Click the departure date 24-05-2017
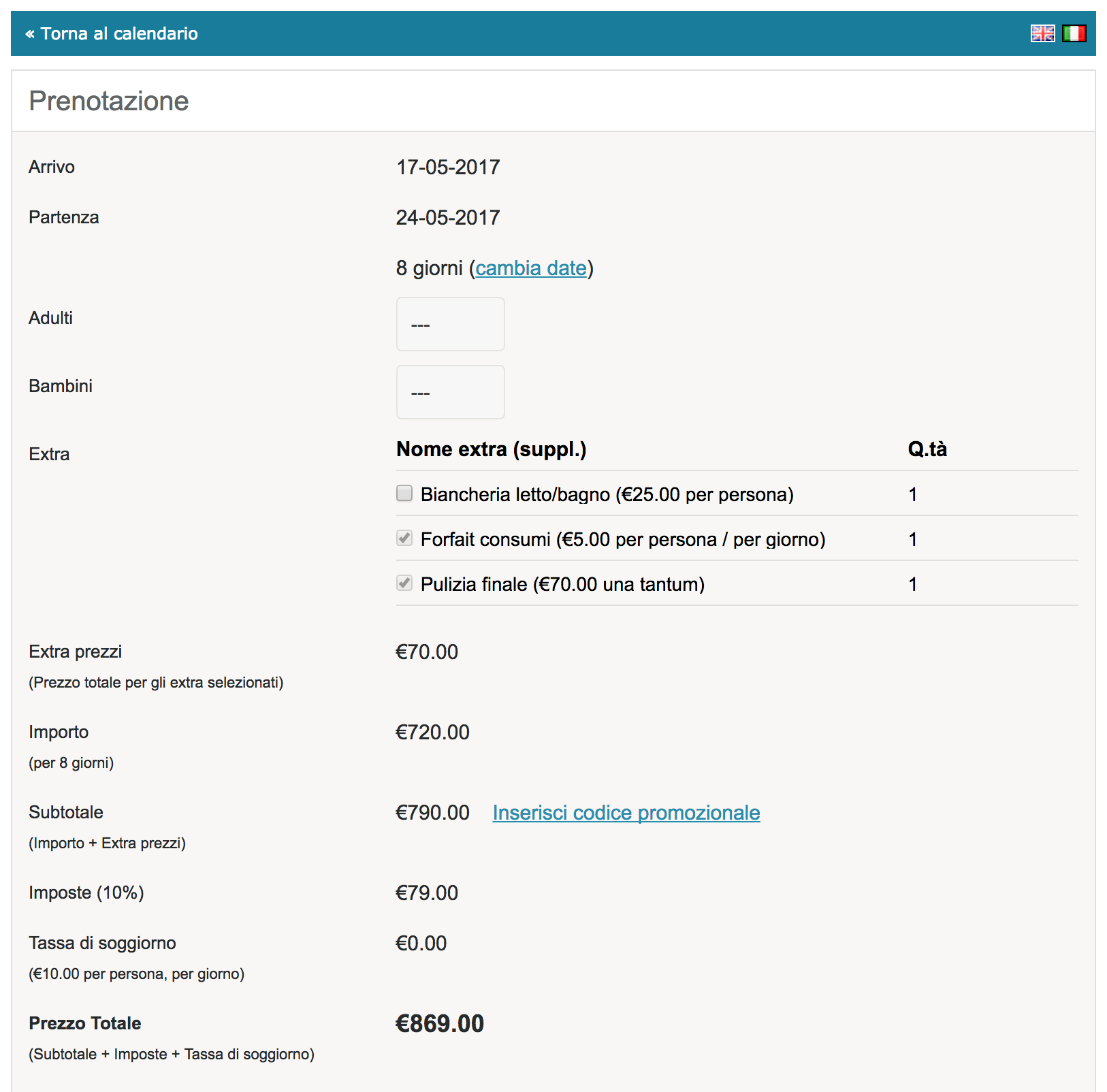The image size is (1107, 1092). tap(448, 217)
